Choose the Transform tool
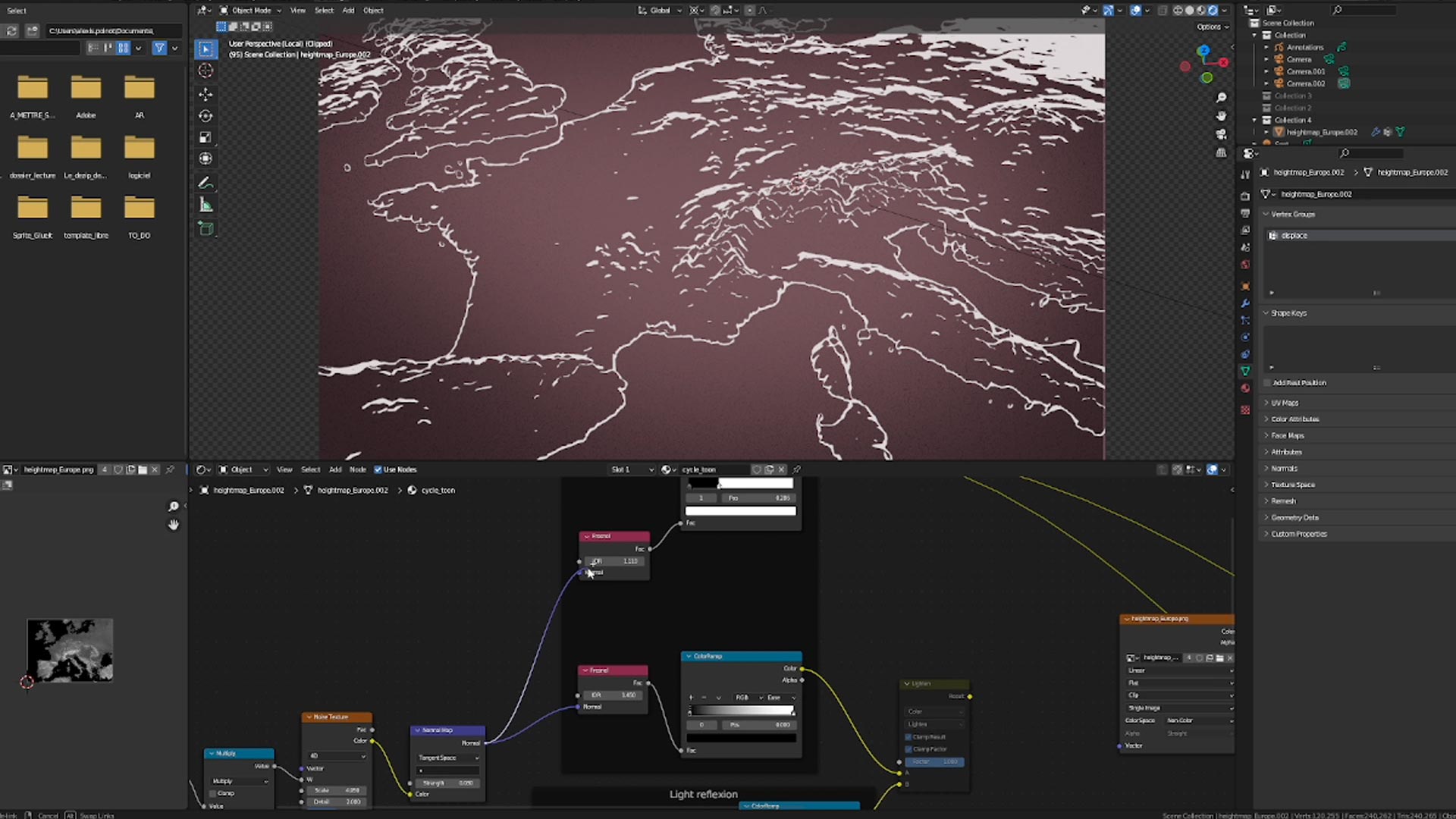Viewport: 1456px width, 819px height. point(206,158)
